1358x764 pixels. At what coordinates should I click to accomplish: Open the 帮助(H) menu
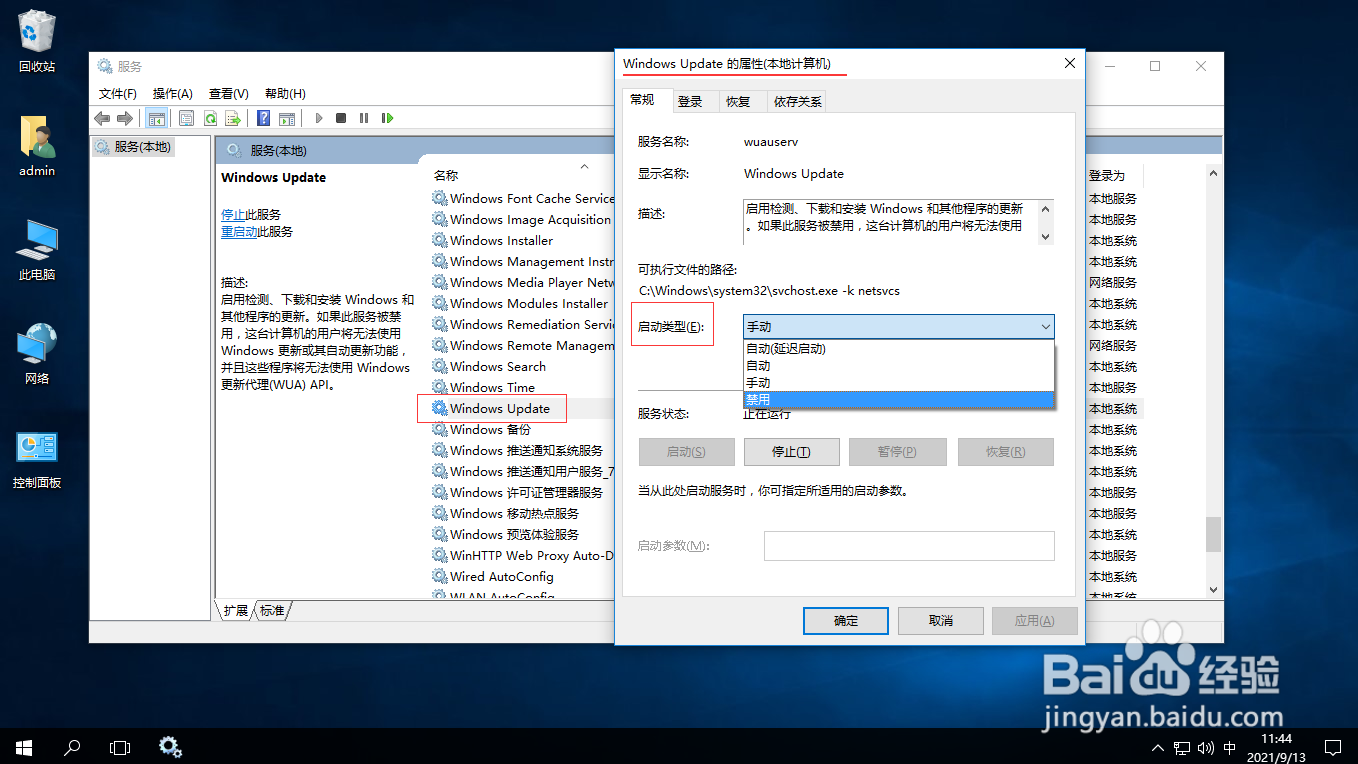(x=285, y=93)
